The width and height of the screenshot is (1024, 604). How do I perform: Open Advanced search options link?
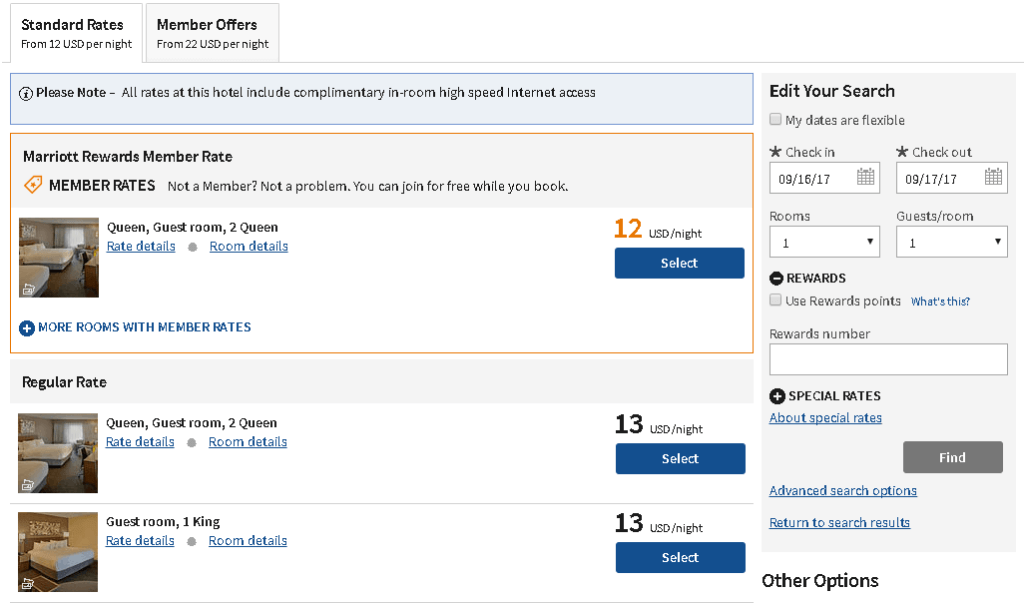pos(843,490)
